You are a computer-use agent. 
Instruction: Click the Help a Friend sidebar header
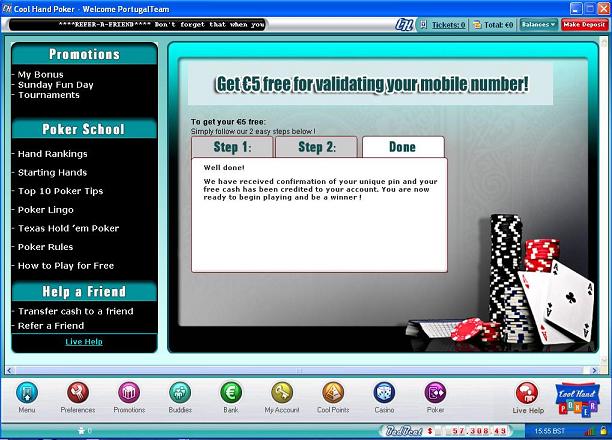(x=84, y=292)
